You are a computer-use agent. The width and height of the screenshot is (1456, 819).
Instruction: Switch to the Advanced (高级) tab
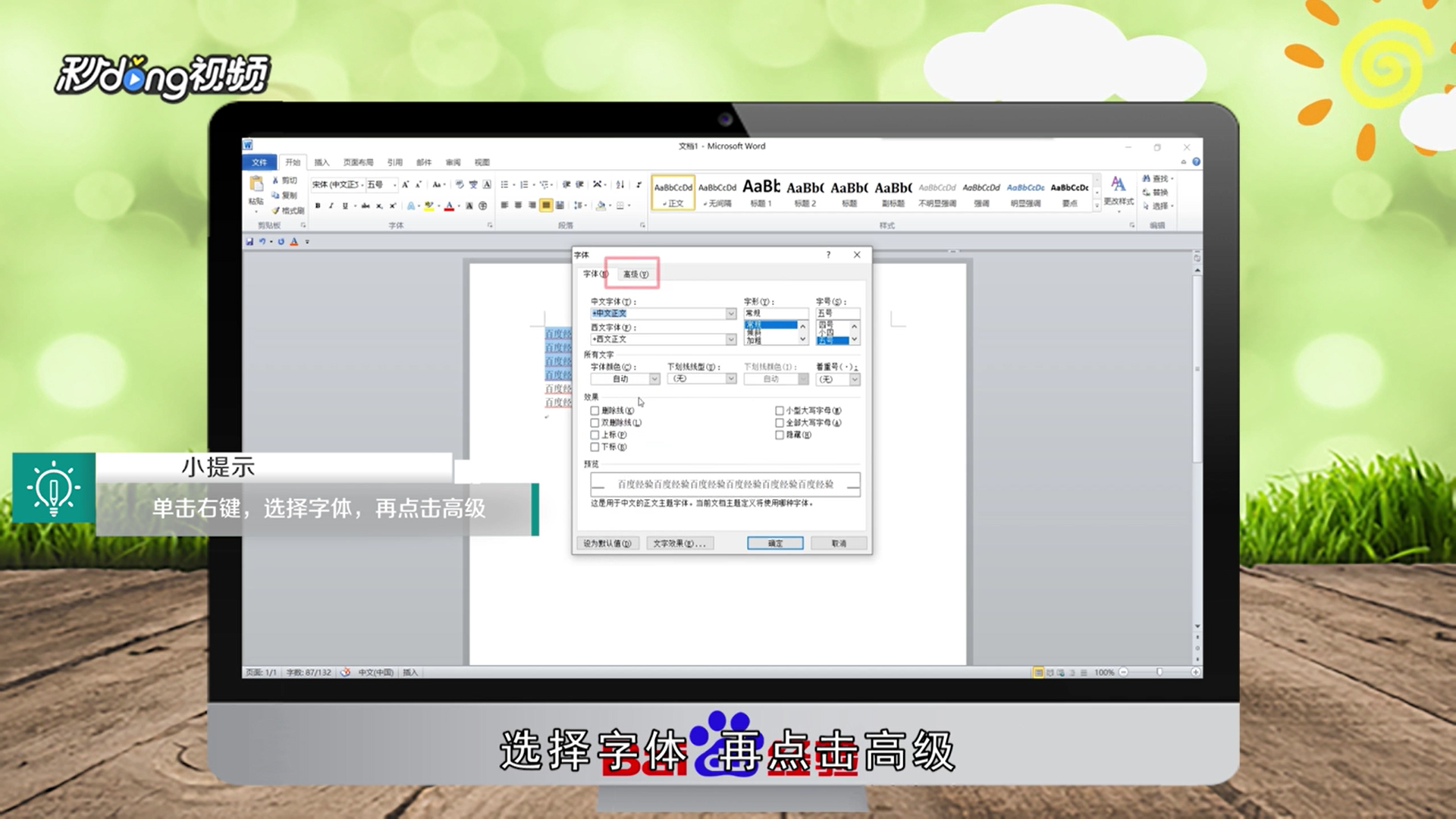[635, 275]
